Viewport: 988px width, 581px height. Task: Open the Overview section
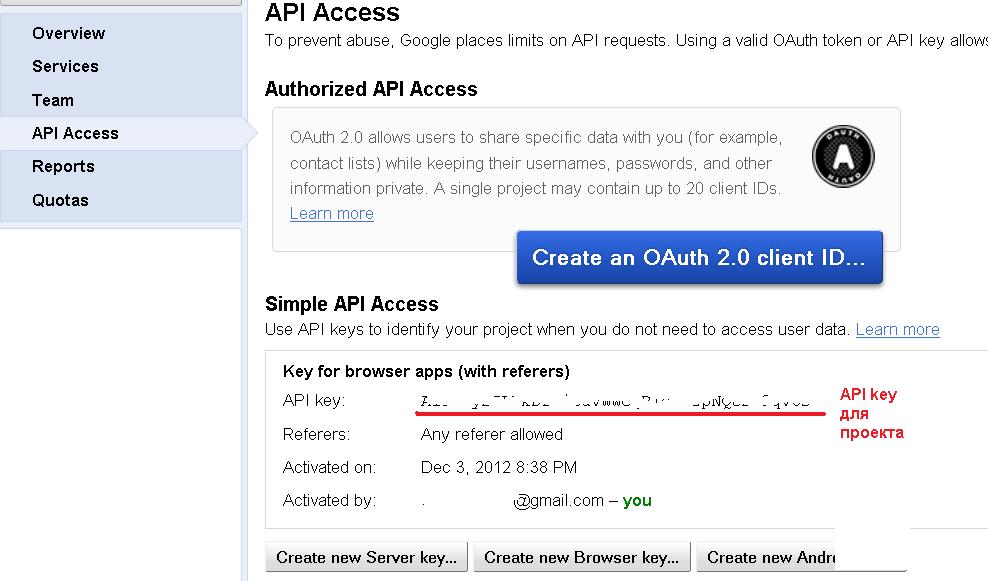tap(68, 33)
